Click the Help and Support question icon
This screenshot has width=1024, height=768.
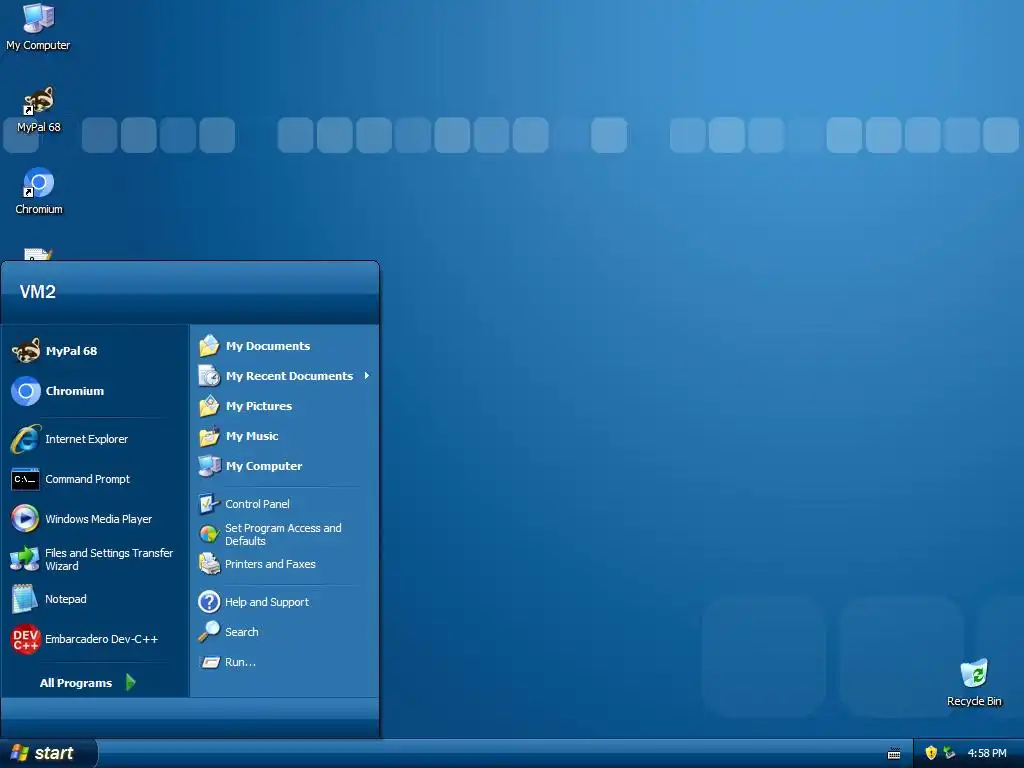click(x=209, y=601)
